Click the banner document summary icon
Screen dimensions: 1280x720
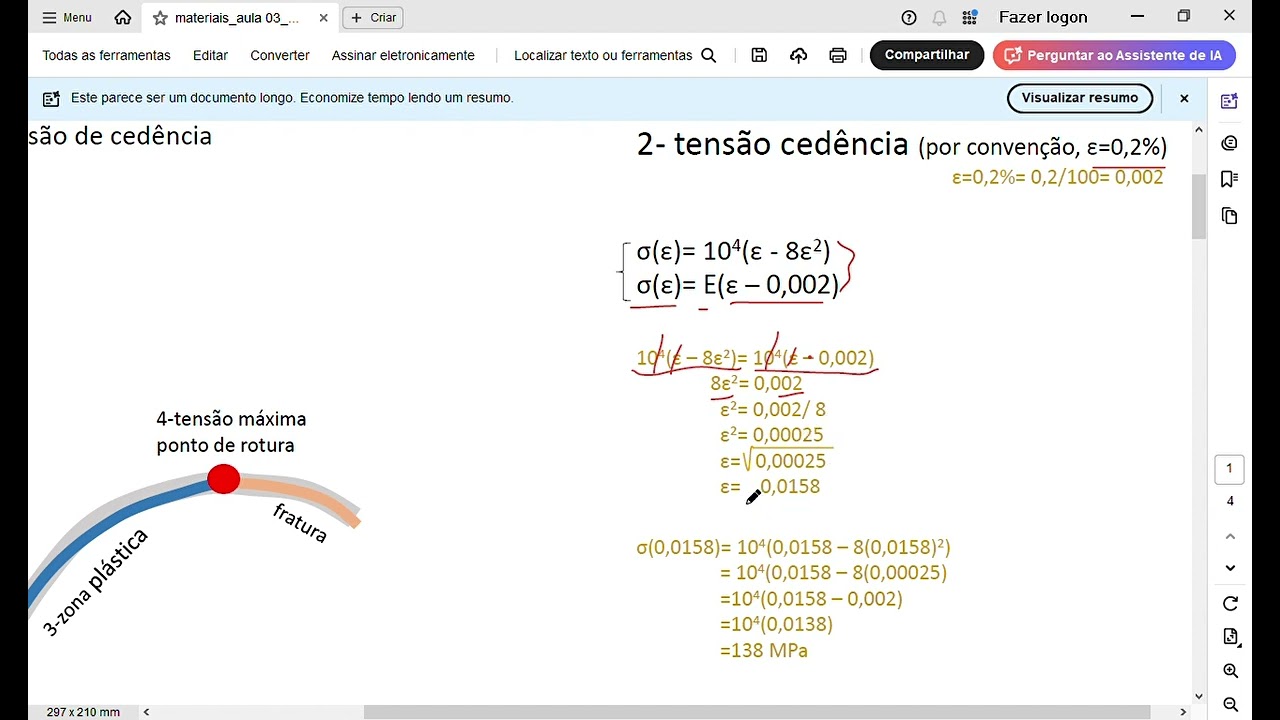coord(51,98)
